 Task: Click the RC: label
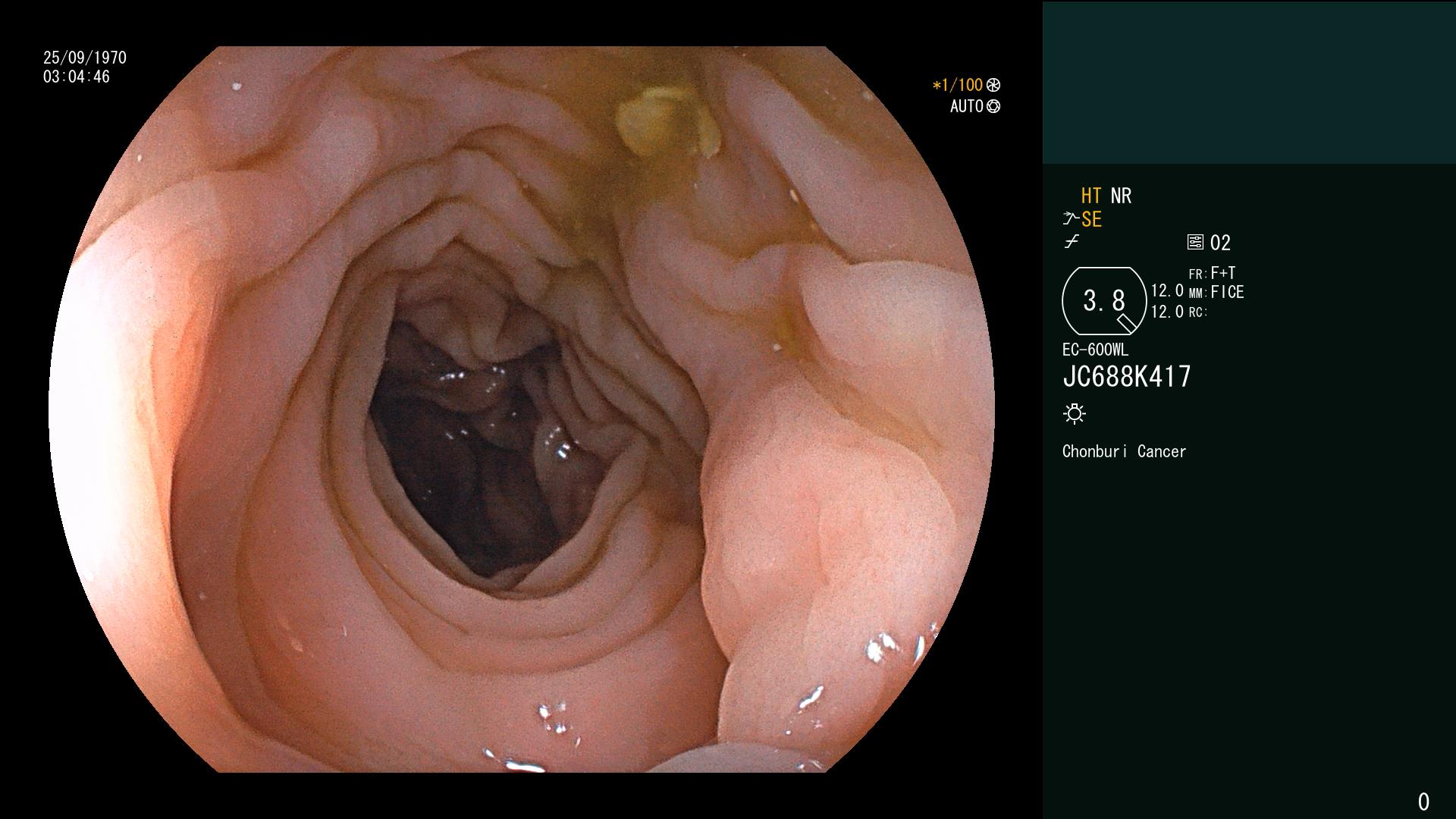(x=1198, y=312)
